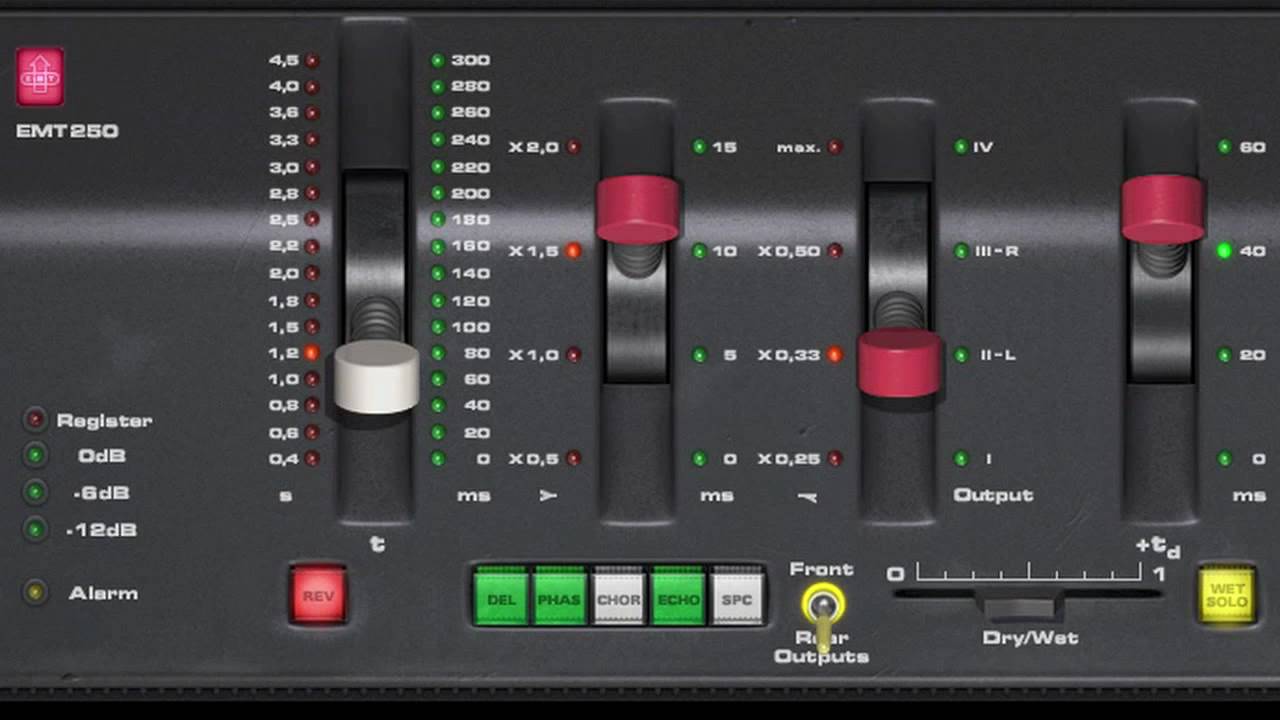
Task: Click the output II-L LED
Action: pos(961,355)
